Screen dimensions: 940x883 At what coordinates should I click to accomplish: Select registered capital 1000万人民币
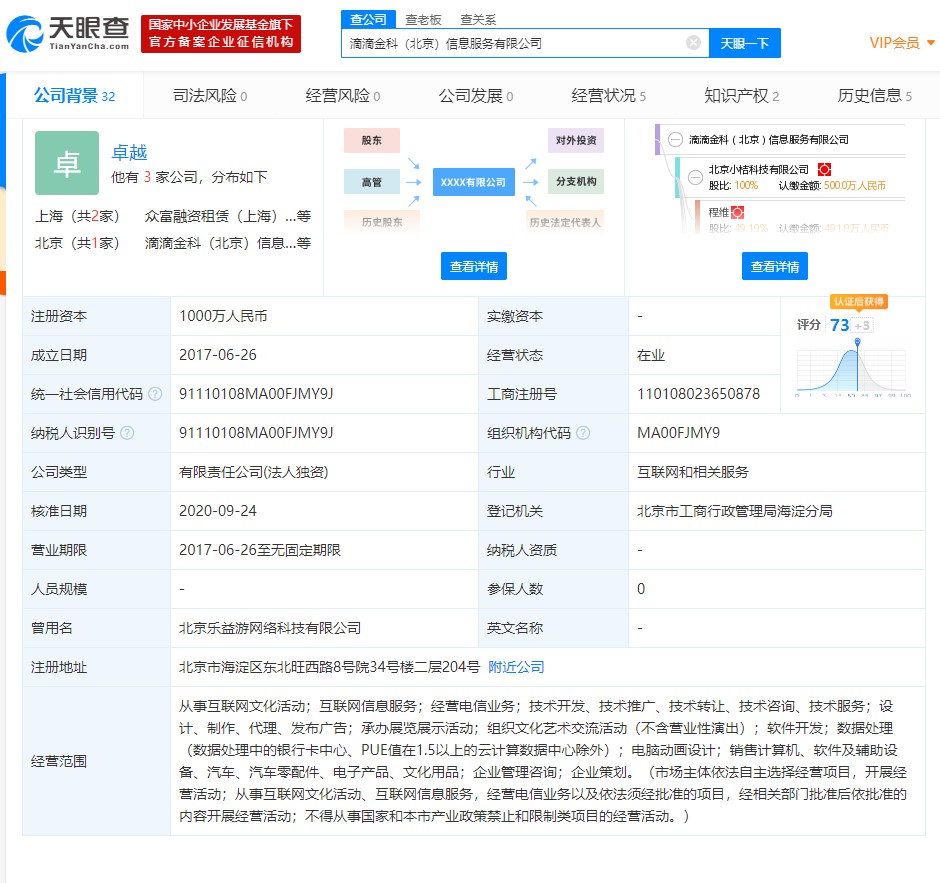click(x=223, y=316)
